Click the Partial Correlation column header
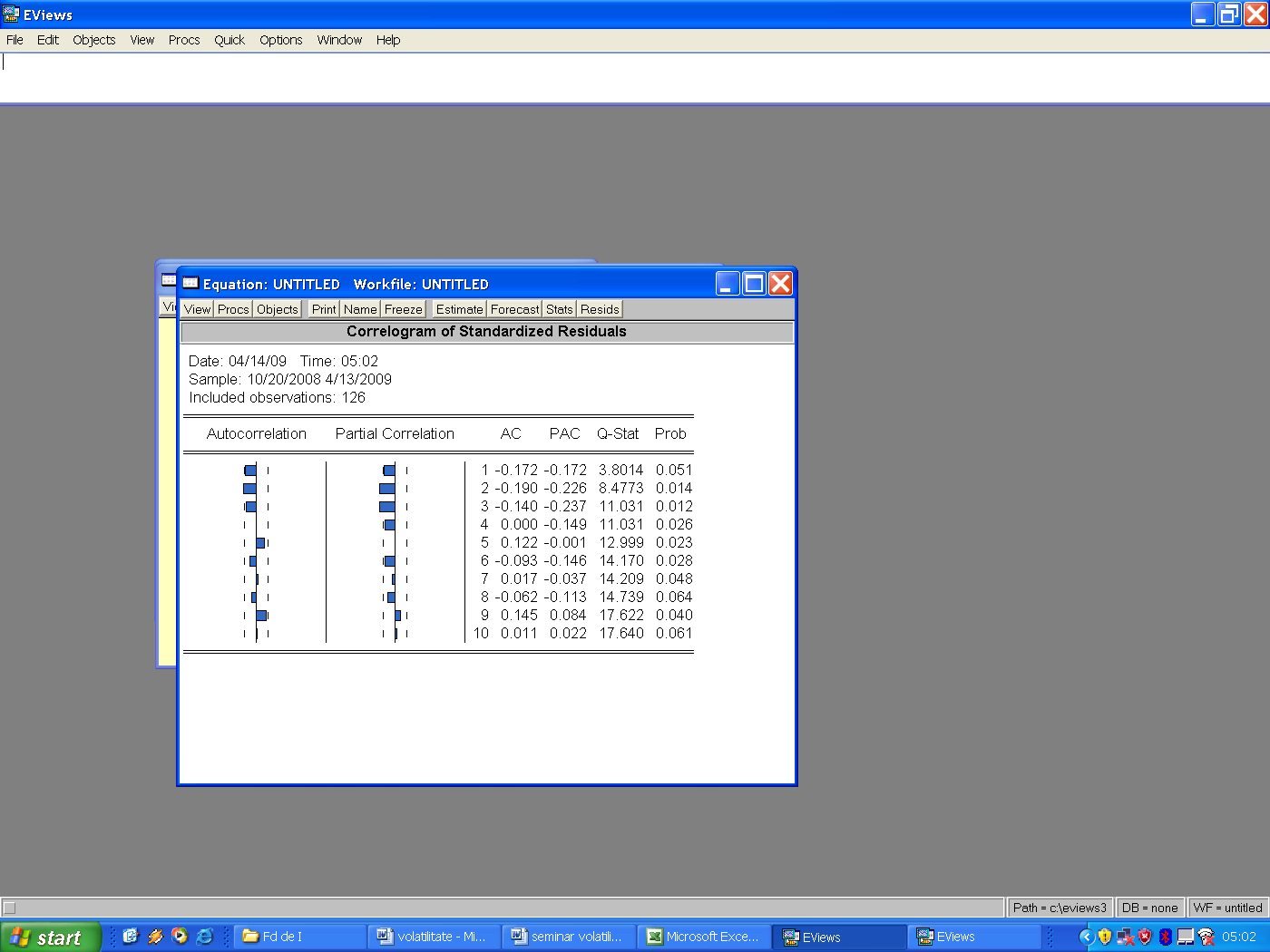Viewport: 1270px width, 952px height. click(x=395, y=434)
